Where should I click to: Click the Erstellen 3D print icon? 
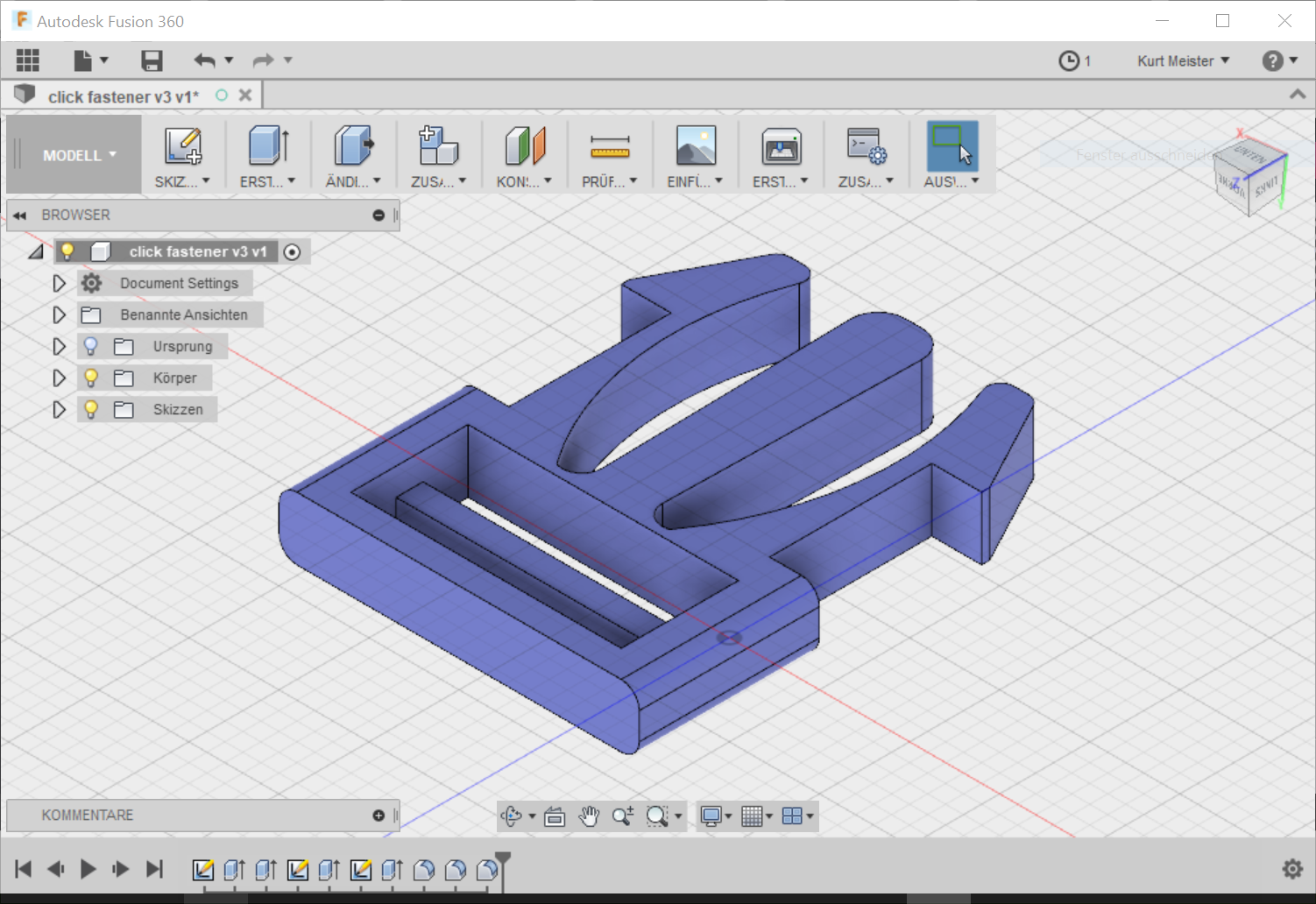781,145
